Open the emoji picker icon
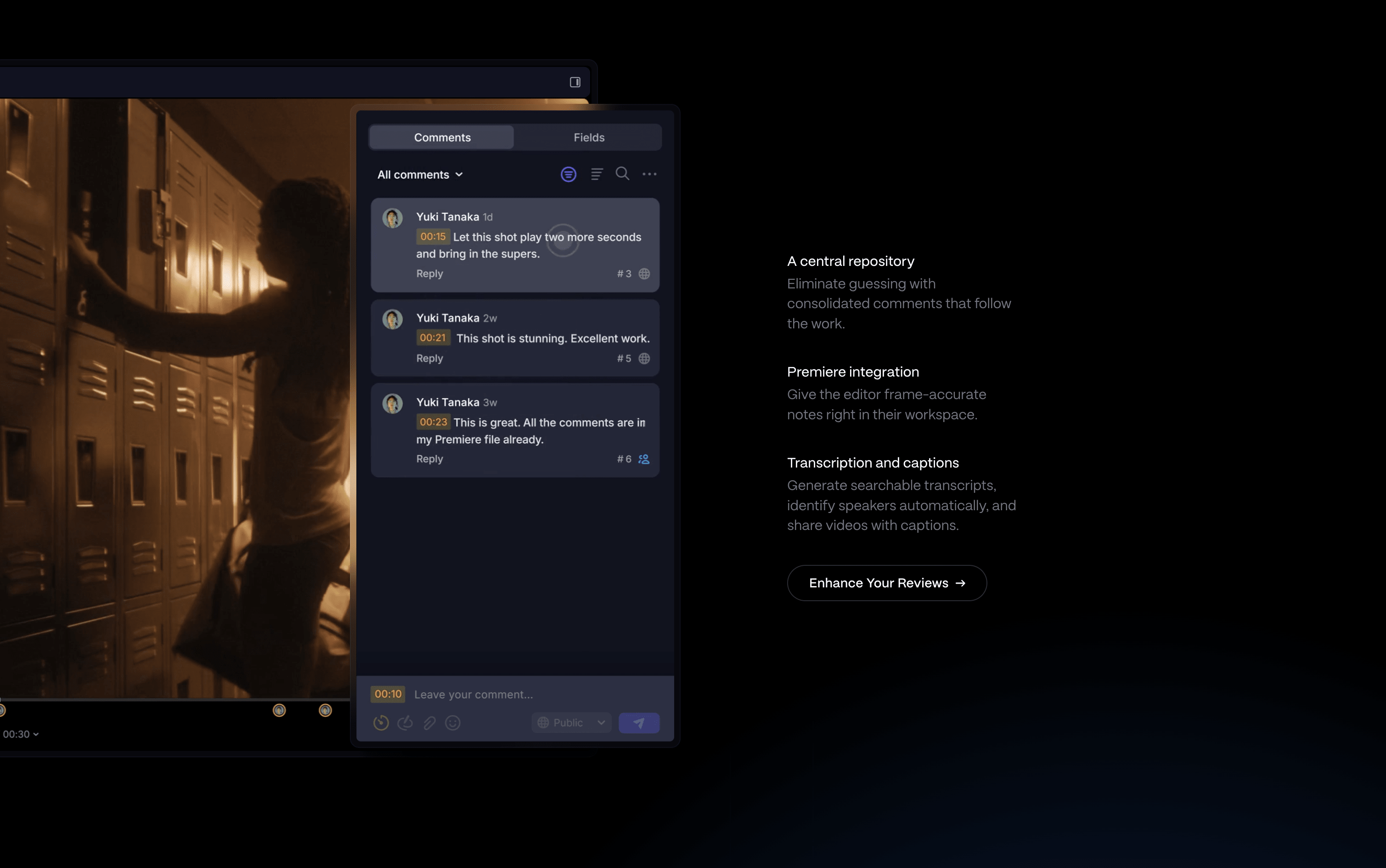 point(453,723)
